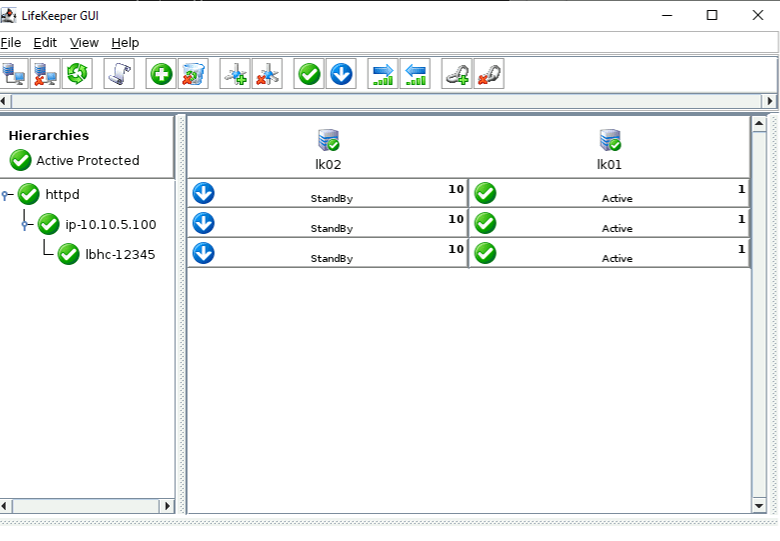780x541 pixels.
Task: Click the httpd Active check icon on lk01
Action: tap(485, 193)
